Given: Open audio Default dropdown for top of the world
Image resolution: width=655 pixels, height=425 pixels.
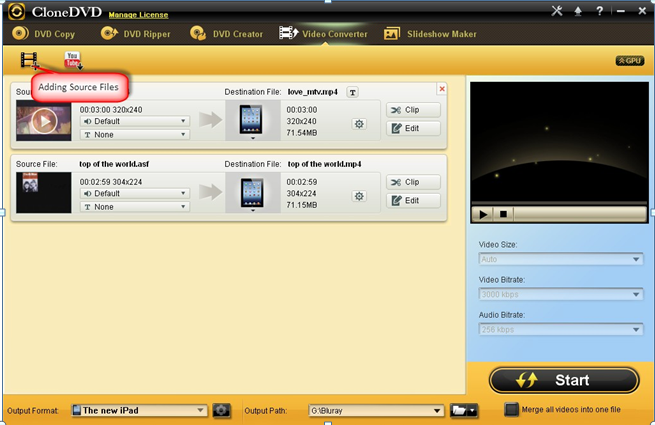Looking at the screenshot, I should pyautogui.click(x=135, y=193).
